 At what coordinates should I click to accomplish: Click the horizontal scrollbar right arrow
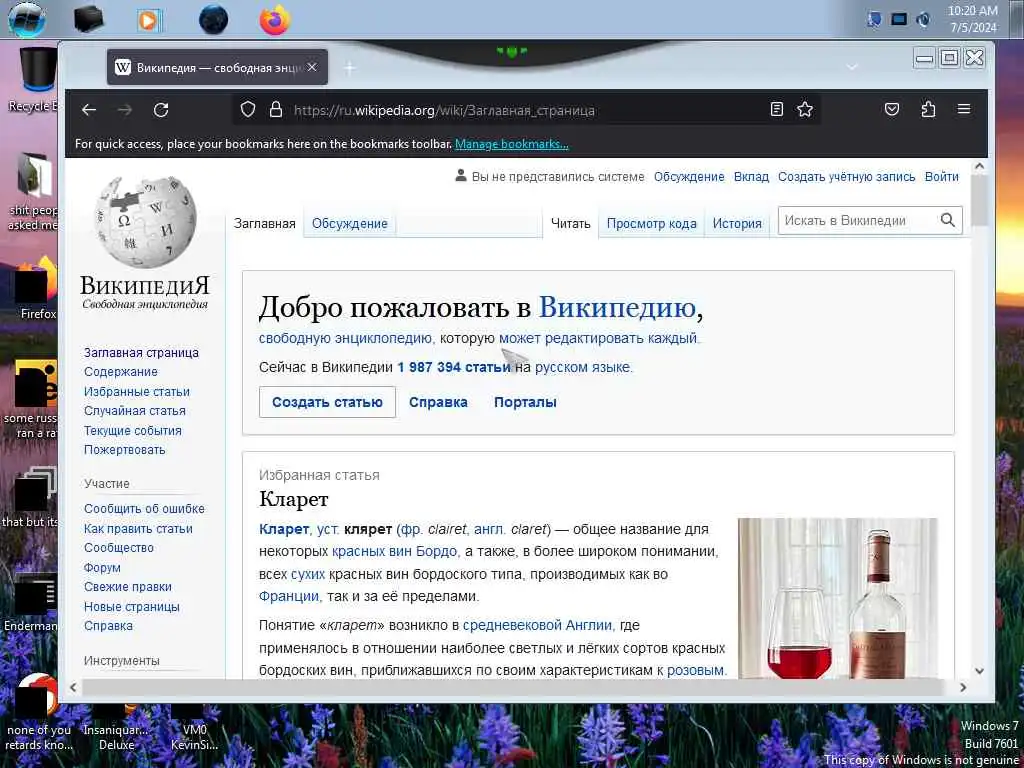coord(963,687)
